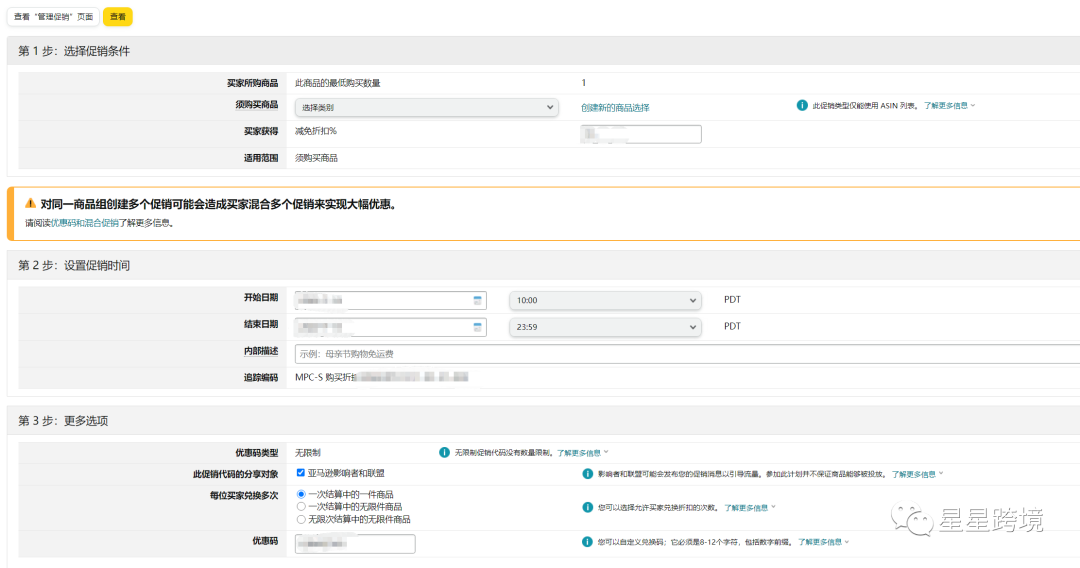Click into the 内部描述 text field
This screenshot has width=1080, height=568.
coord(686,354)
